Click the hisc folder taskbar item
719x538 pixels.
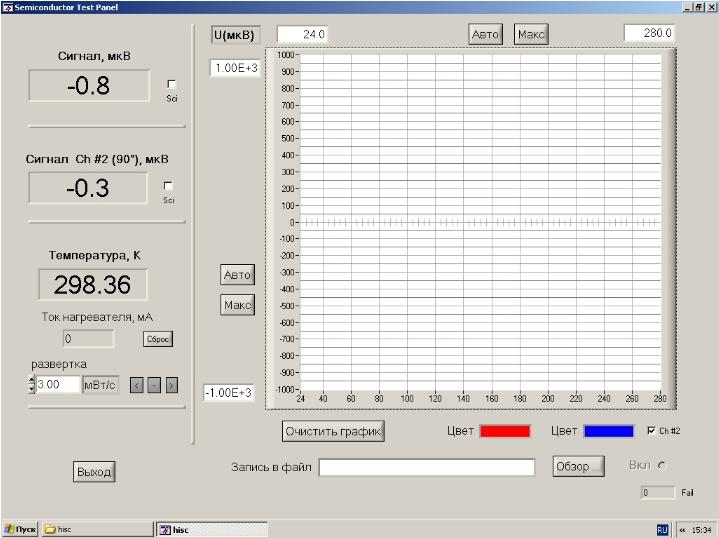click(98, 529)
